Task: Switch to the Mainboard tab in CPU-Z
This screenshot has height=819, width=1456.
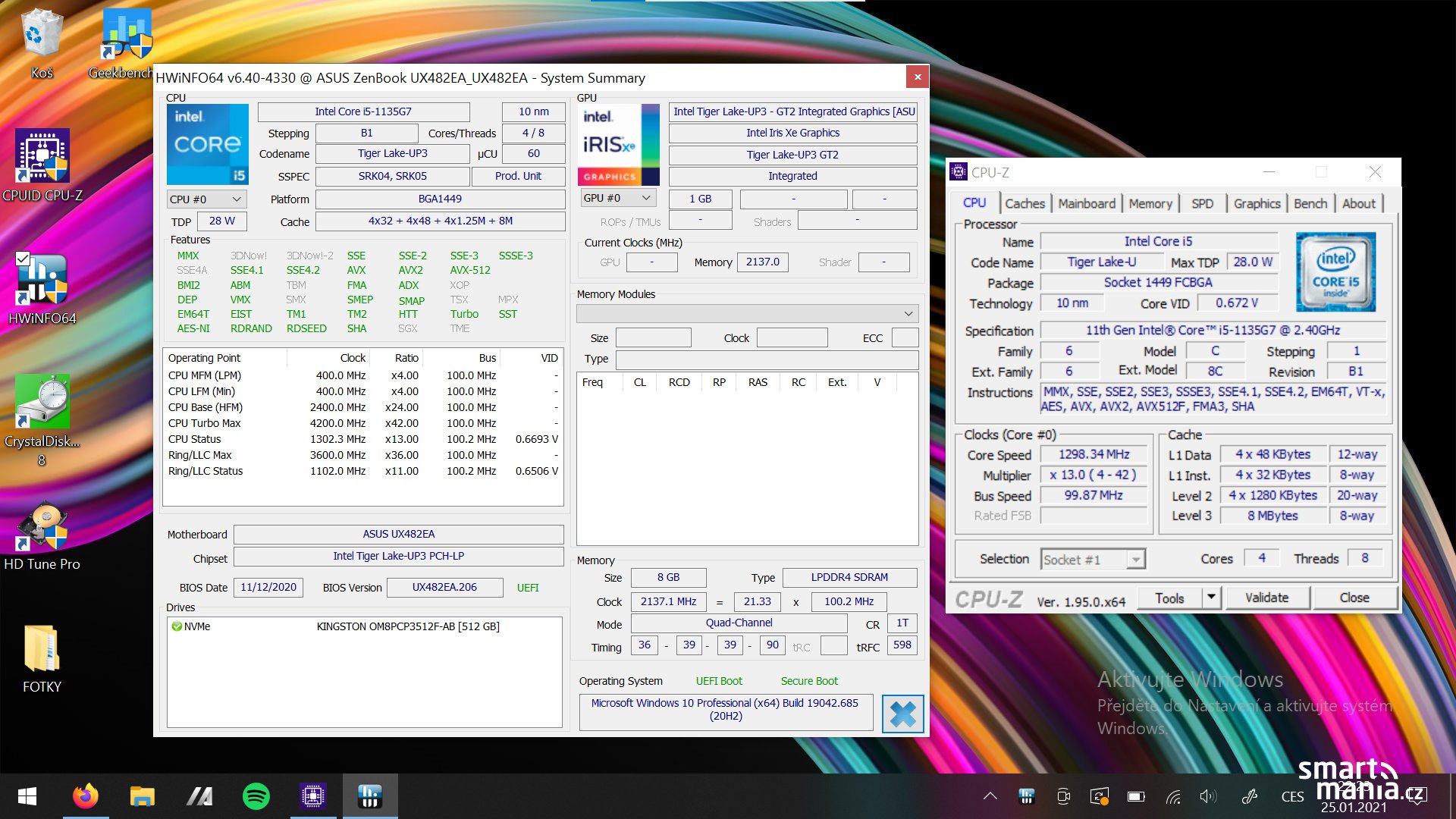Action: (x=1087, y=203)
